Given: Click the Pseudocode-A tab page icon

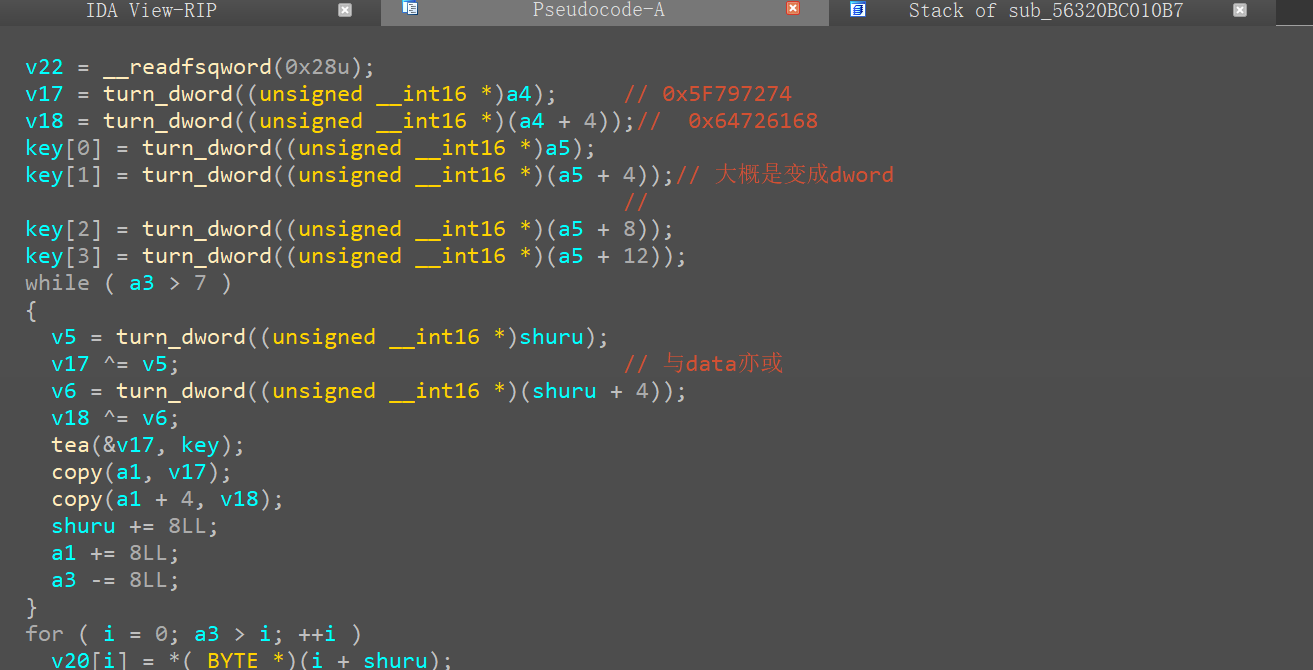Looking at the screenshot, I should (x=410, y=9).
